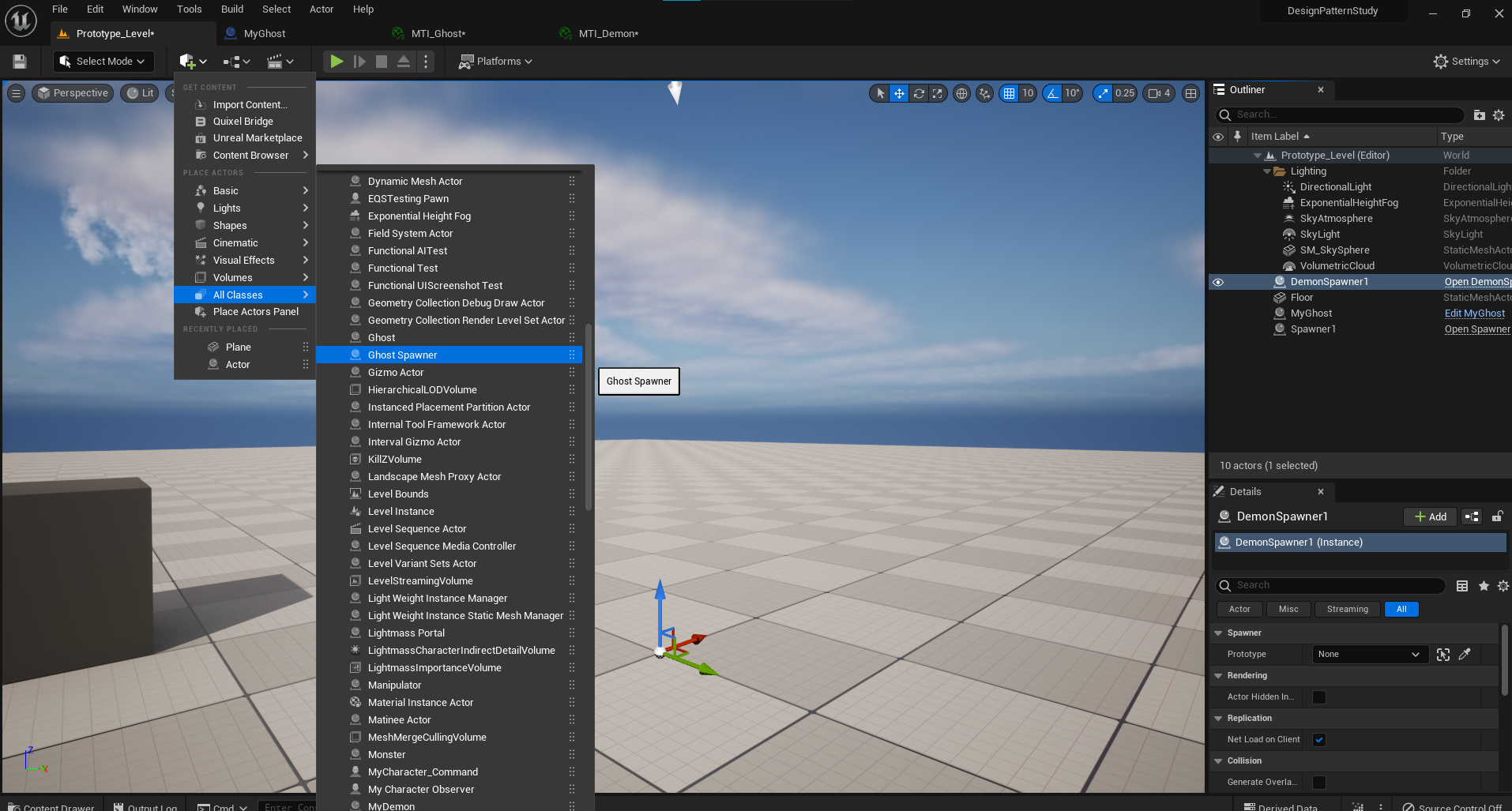This screenshot has width=1512, height=811.
Task: Click the Outliner search field
Action: 1340,115
